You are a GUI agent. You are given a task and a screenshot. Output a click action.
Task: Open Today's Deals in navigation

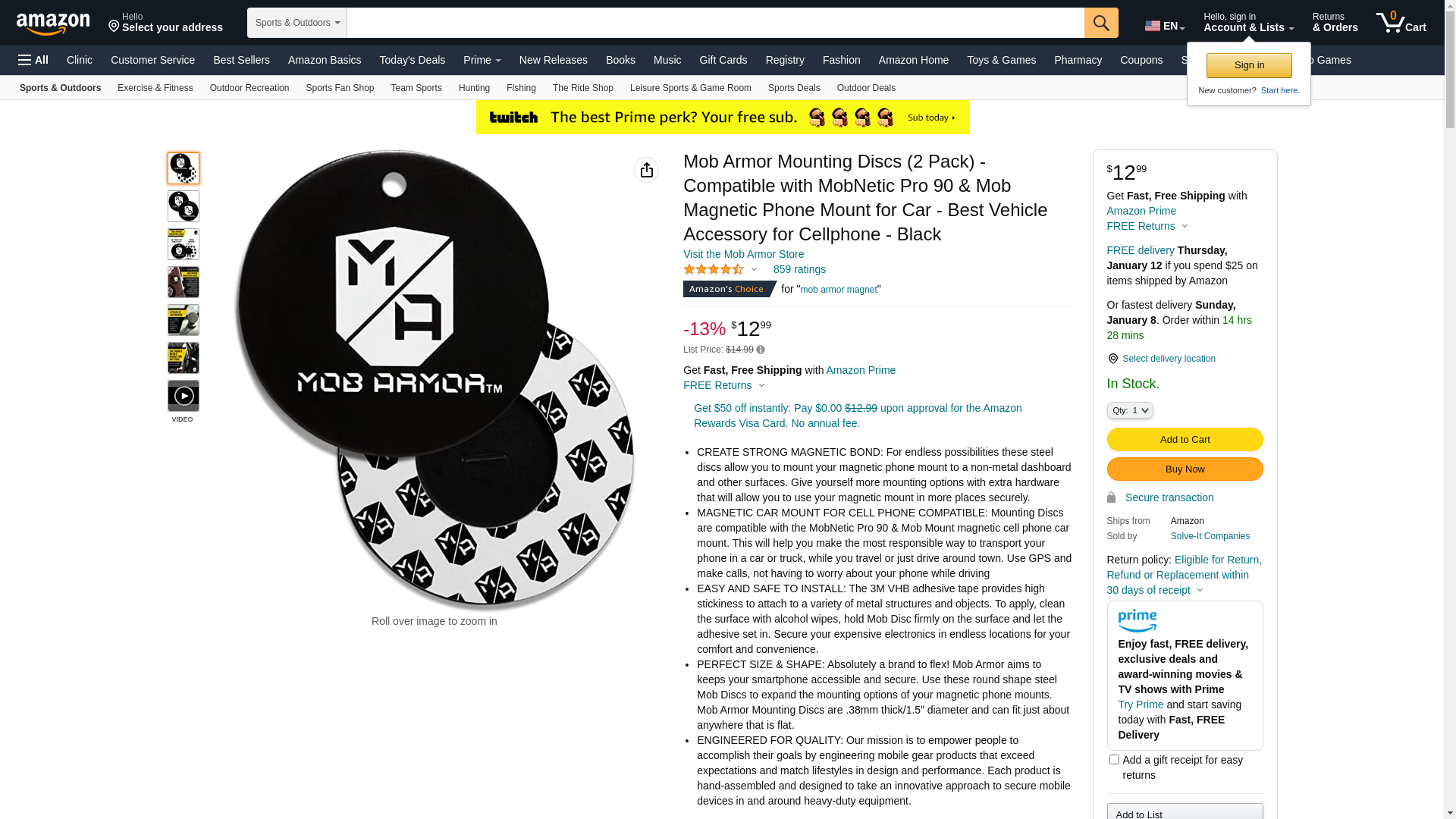pyautogui.click(x=413, y=60)
